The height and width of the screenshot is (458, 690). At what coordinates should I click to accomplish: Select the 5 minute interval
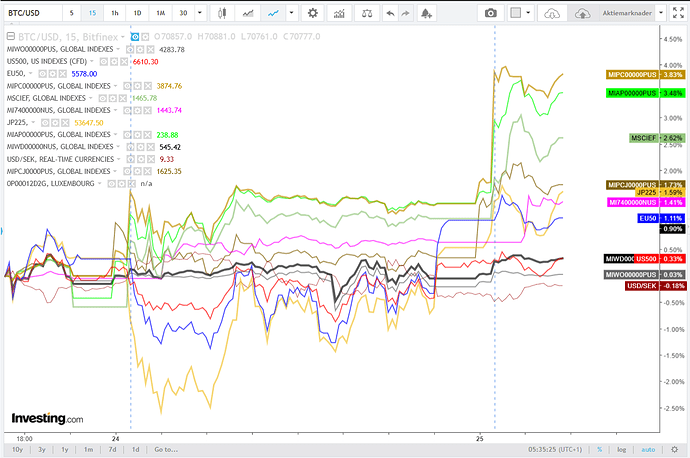click(71, 13)
